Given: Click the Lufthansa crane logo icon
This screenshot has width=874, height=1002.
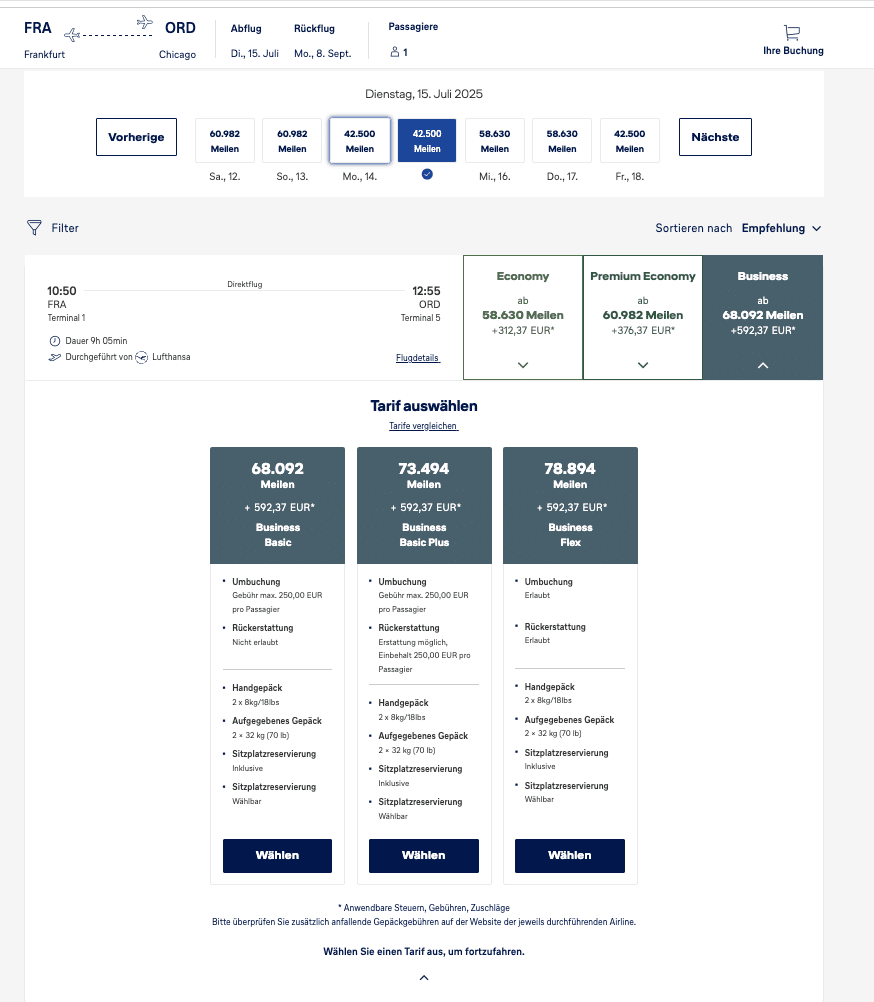Looking at the screenshot, I should (x=141, y=357).
